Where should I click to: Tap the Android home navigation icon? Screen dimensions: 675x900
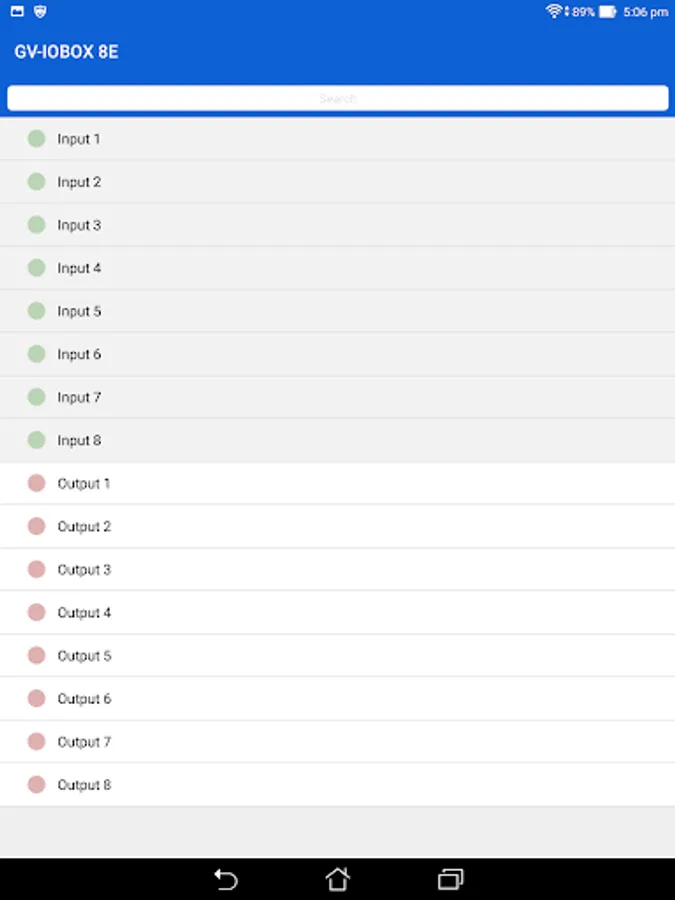pos(338,879)
